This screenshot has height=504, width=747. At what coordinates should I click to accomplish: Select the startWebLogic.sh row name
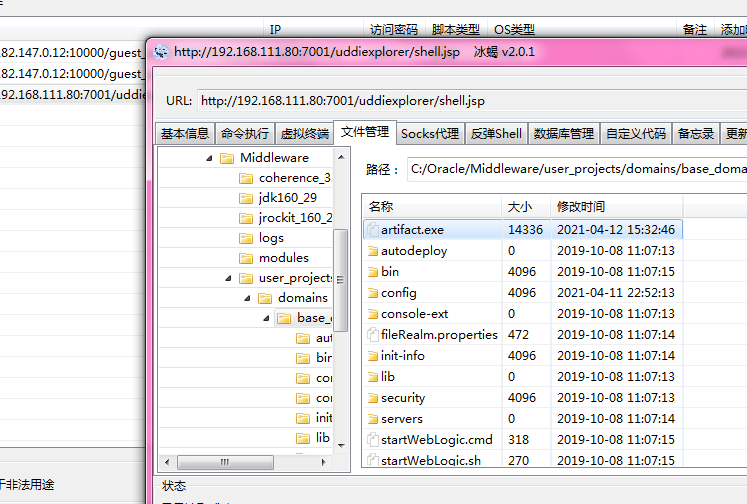click(x=431, y=461)
